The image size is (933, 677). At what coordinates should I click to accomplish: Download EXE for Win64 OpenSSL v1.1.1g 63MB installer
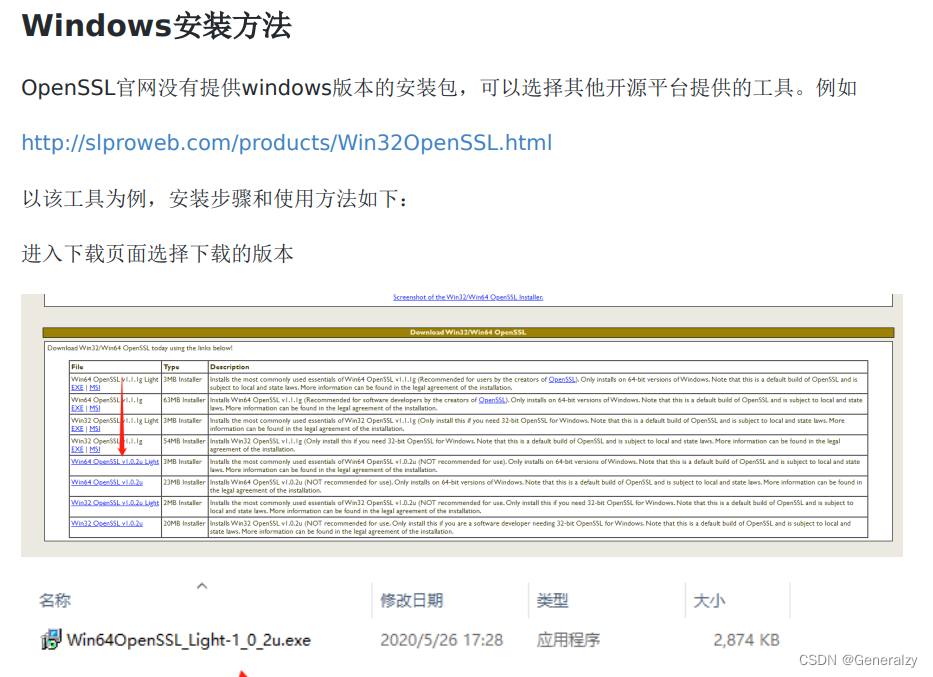pos(77,408)
